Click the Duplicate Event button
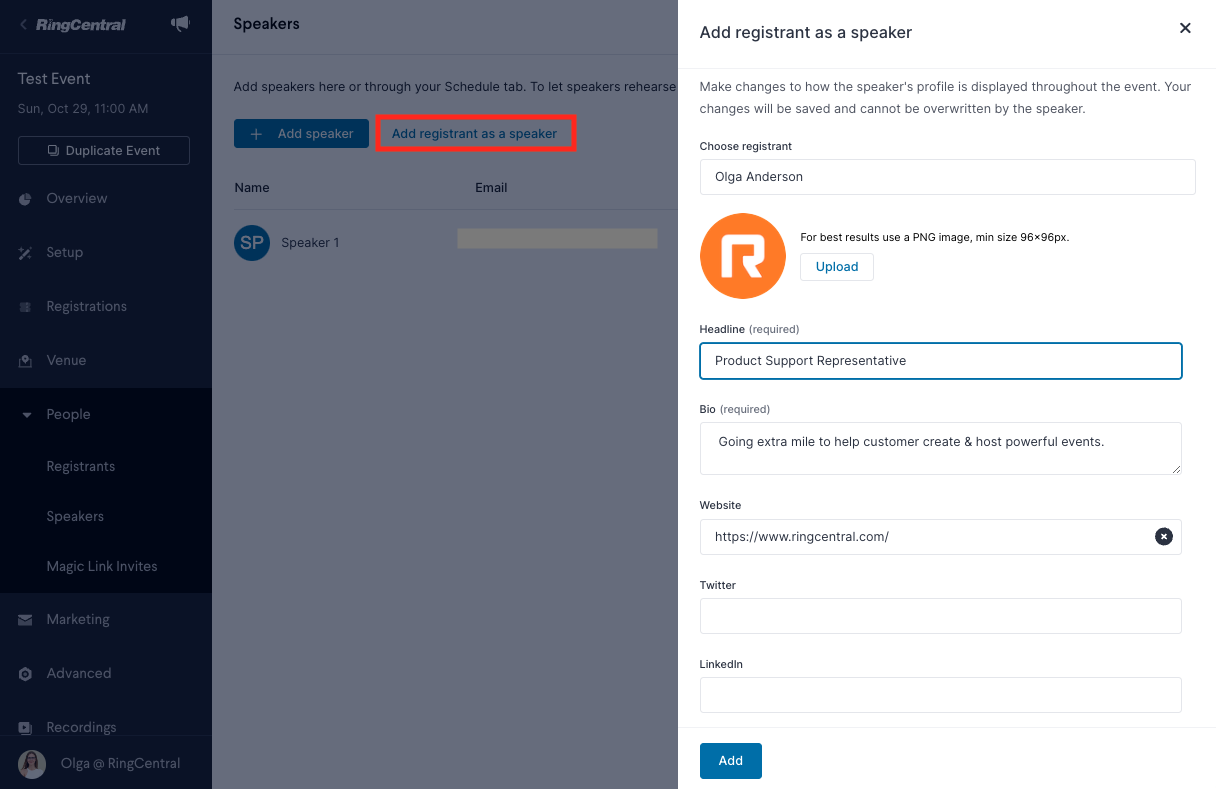This screenshot has width=1216, height=789. [x=104, y=150]
